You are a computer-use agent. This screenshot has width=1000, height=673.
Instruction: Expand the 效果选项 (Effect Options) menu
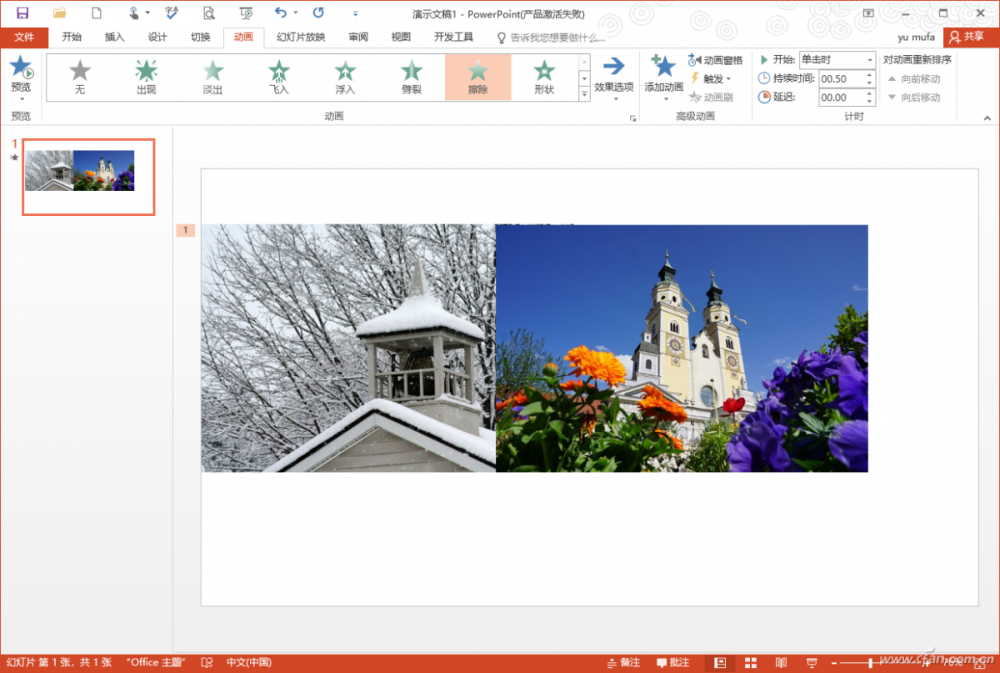click(x=613, y=76)
